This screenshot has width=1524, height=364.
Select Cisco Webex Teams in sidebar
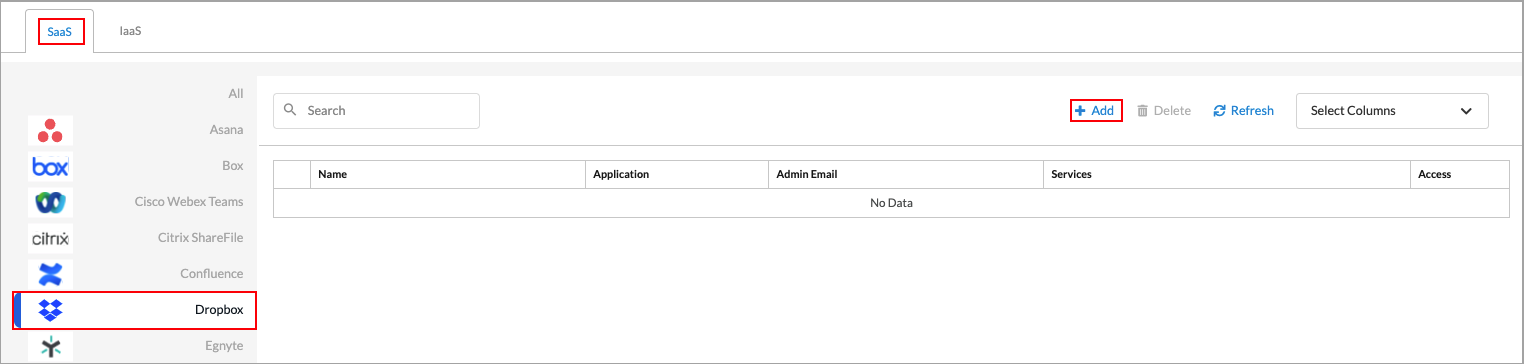[189, 202]
